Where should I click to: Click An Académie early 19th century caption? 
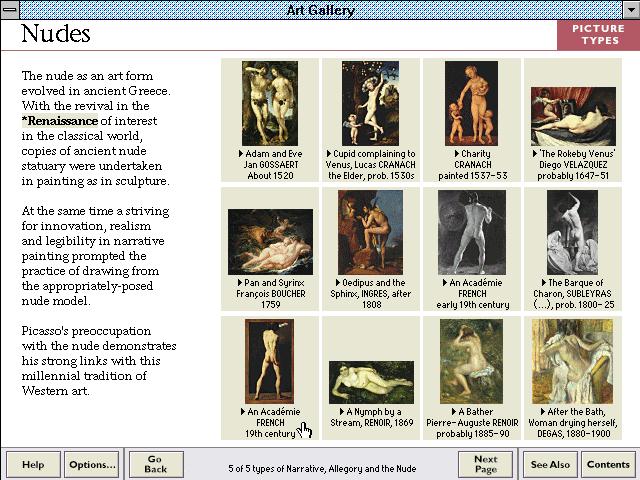tap(473, 294)
